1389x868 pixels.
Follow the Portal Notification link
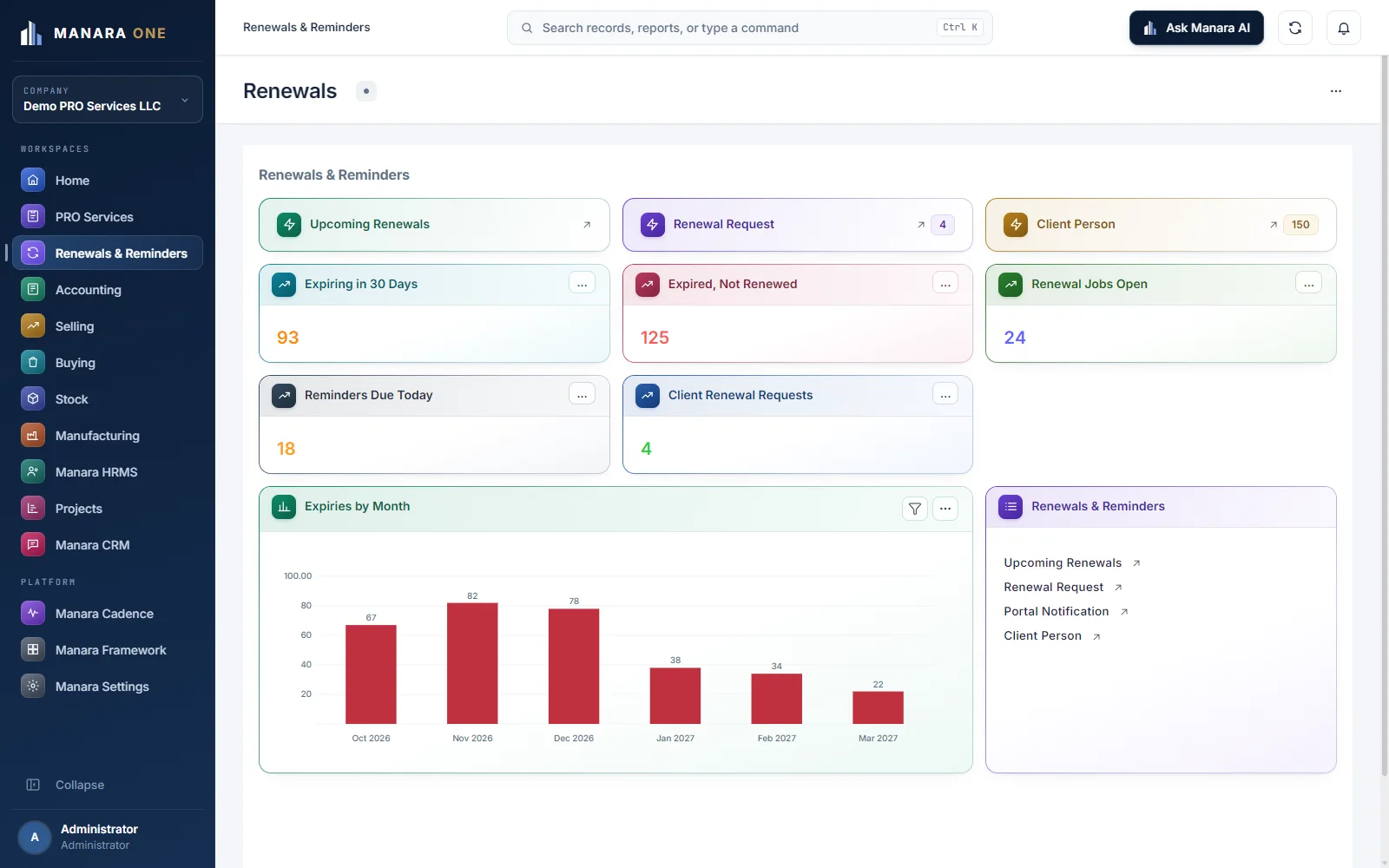tap(1066, 611)
